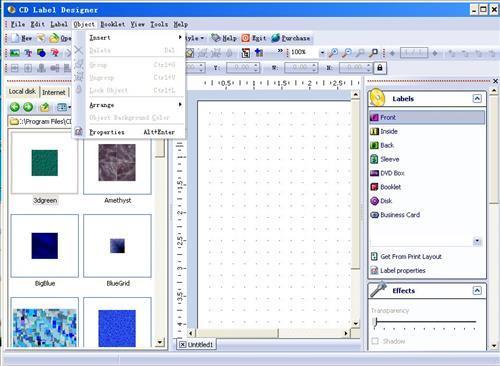
Task: Click the Transparency slider handle
Action: pos(375,322)
